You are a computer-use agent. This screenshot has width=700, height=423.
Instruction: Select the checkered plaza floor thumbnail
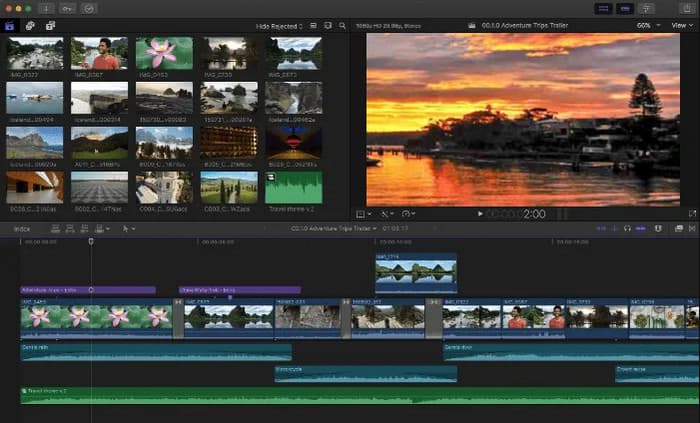(99, 187)
